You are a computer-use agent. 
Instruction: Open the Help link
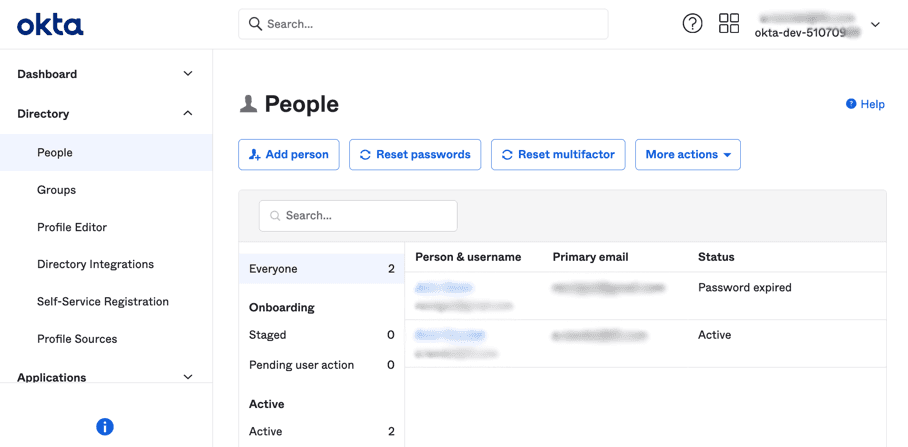(865, 104)
